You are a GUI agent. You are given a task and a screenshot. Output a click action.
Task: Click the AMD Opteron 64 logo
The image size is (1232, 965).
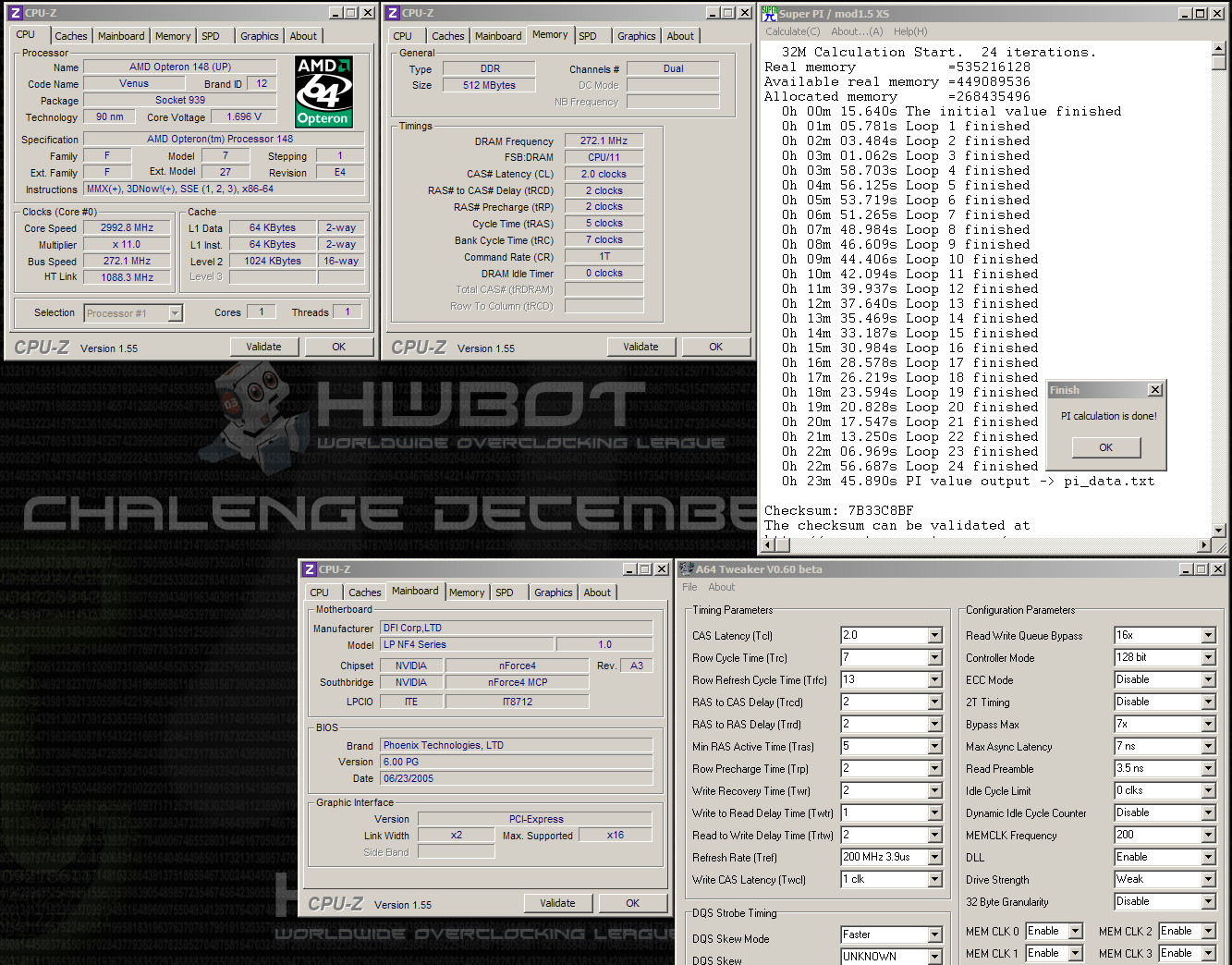coord(323,92)
